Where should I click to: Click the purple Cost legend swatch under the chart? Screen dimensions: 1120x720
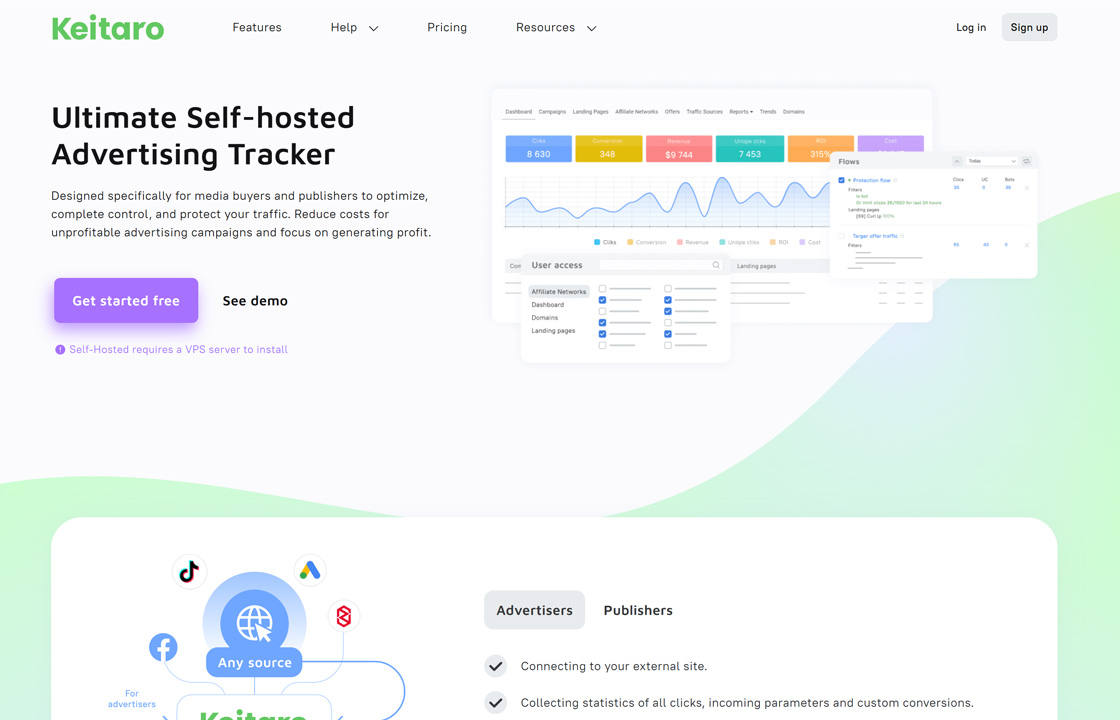(802, 242)
